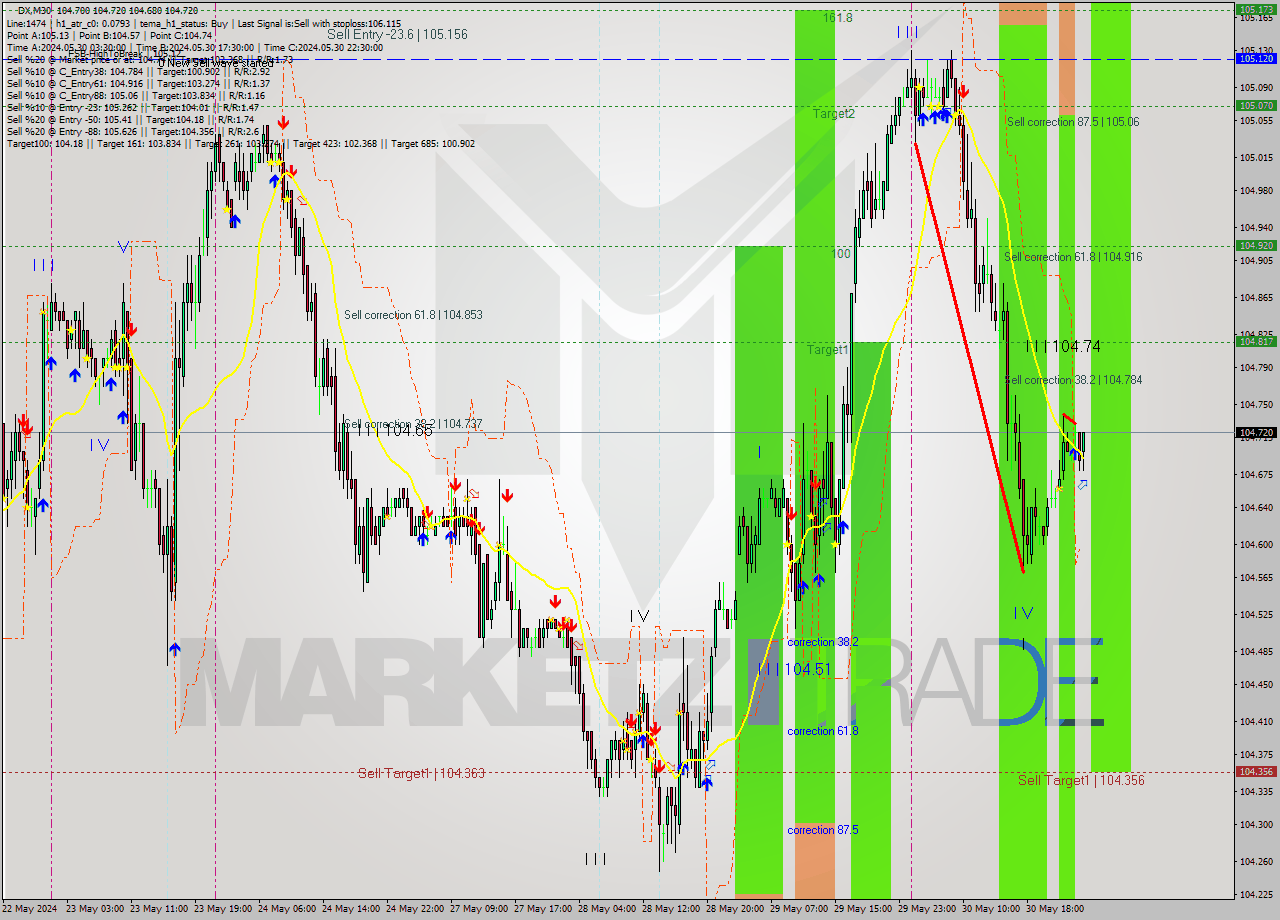The height and width of the screenshot is (920, 1280).
Task: Click the green 105.173 price tag
Action: pos(1256,9)
